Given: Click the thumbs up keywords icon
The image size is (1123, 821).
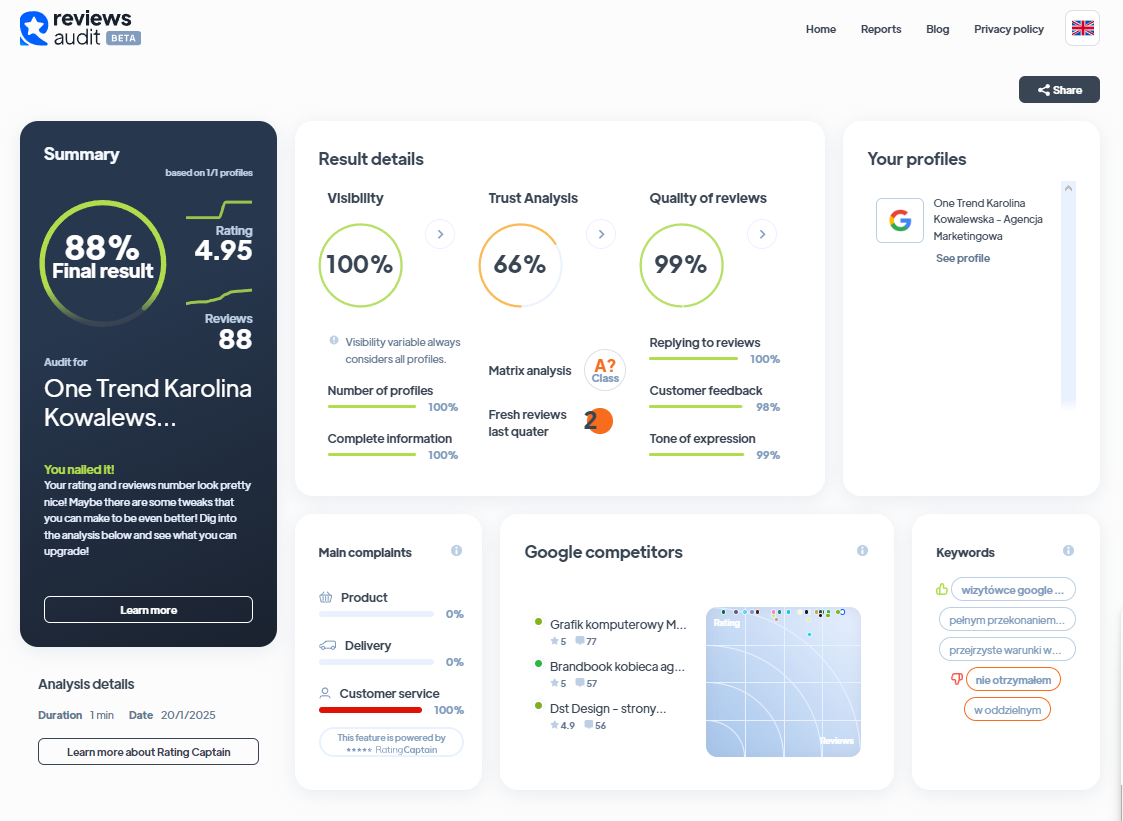Looking at the screenshot, I should (942, 590).
